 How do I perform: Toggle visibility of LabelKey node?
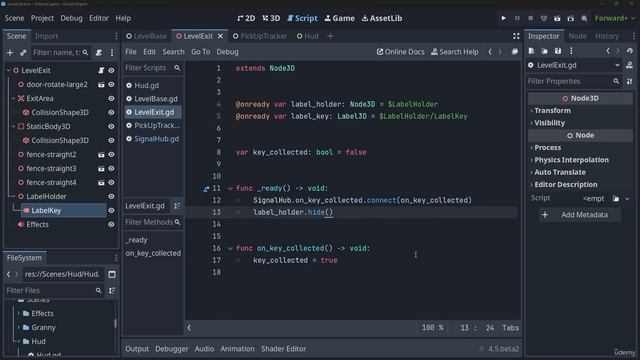pyautogui.click(x=111, y=211)
